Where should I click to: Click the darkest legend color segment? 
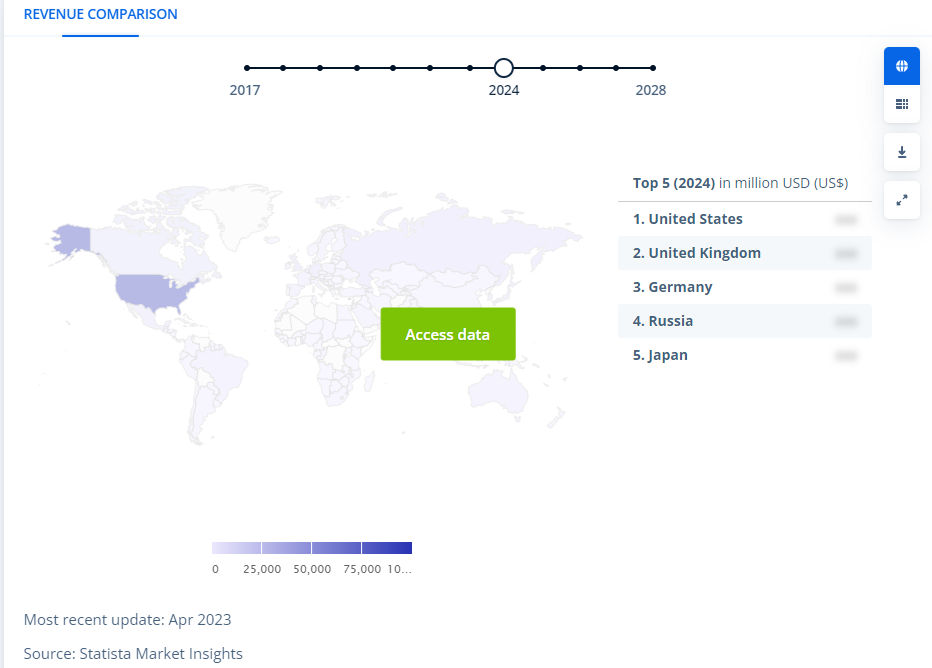(386, 548)
